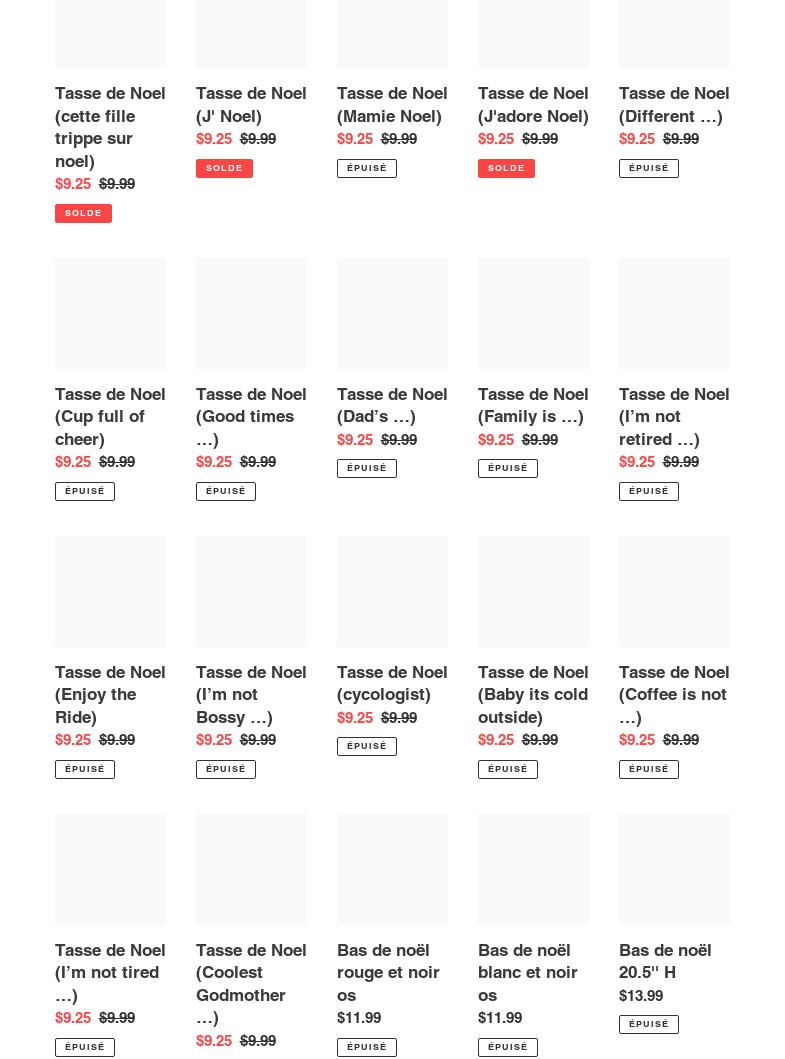
Task: Select the Bas de noël rouge et noir os thumbnail
Action: [392, 869]
